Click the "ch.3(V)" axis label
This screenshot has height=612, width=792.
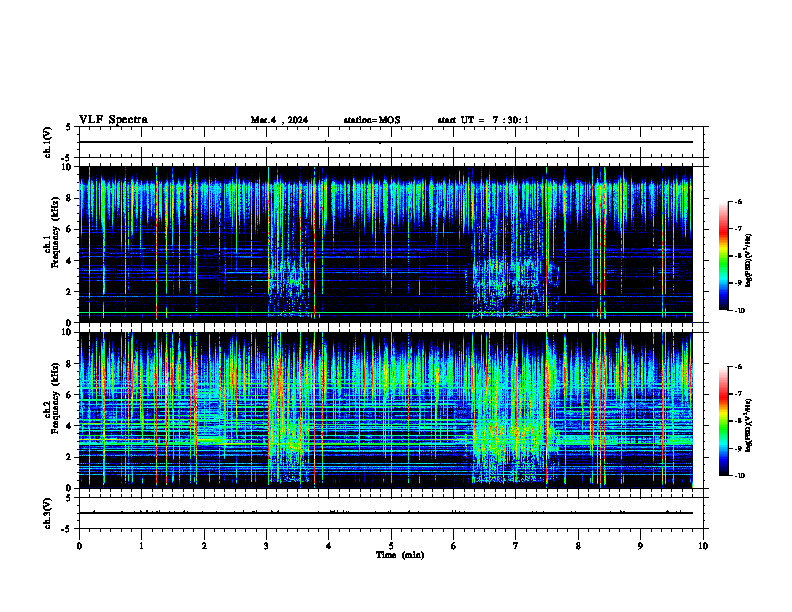(x=47, y=513)
